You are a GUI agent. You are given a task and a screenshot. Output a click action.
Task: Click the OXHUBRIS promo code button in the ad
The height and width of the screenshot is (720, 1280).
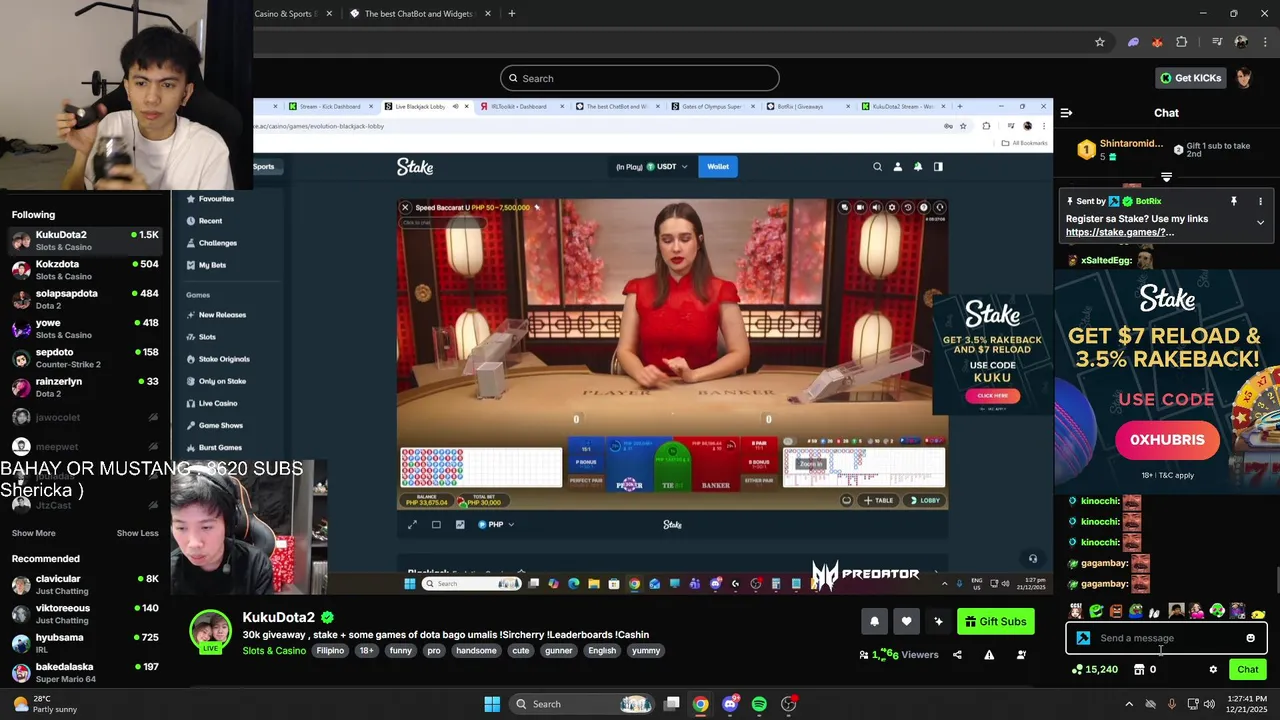coord(1167,440)
